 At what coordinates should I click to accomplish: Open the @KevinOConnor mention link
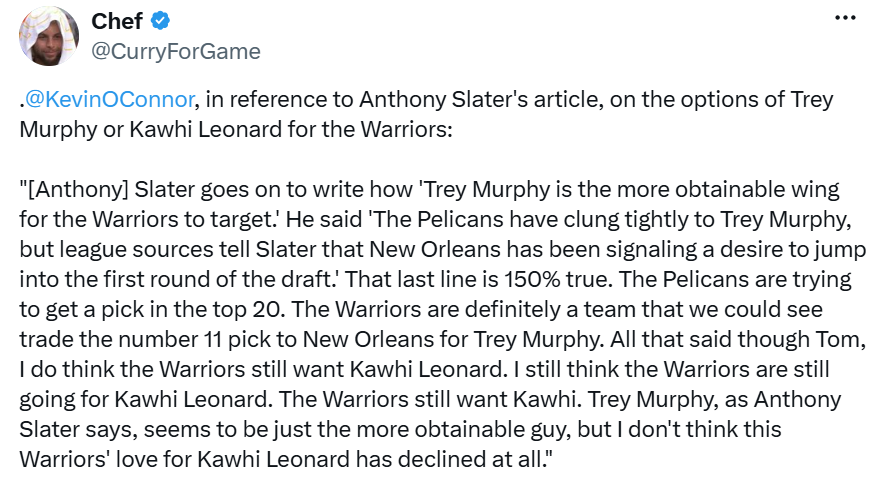110,100
